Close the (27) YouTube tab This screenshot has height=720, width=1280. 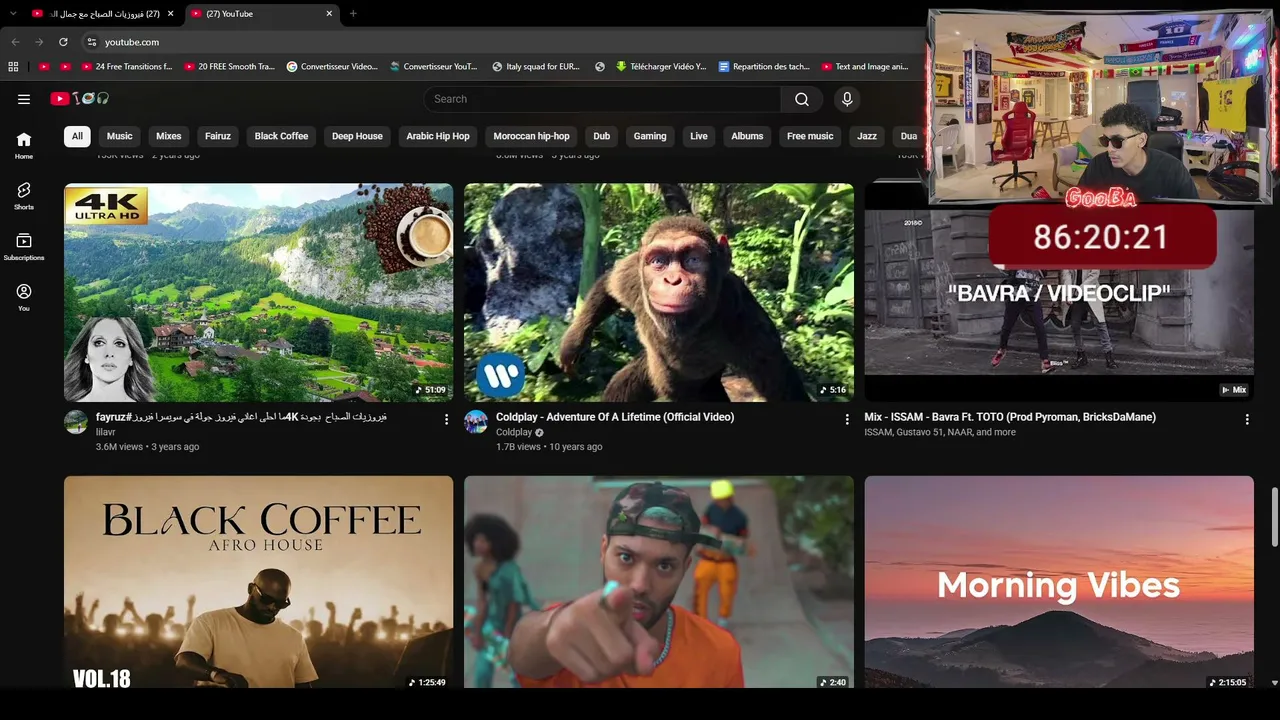[x=329, y=14]
